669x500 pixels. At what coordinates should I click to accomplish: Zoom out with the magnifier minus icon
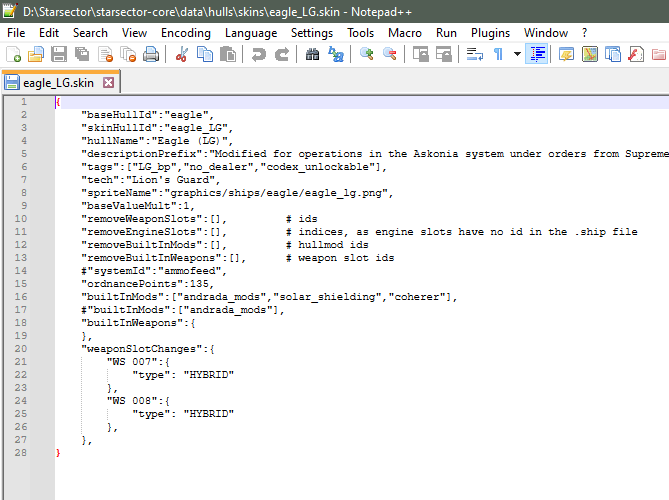390,55
